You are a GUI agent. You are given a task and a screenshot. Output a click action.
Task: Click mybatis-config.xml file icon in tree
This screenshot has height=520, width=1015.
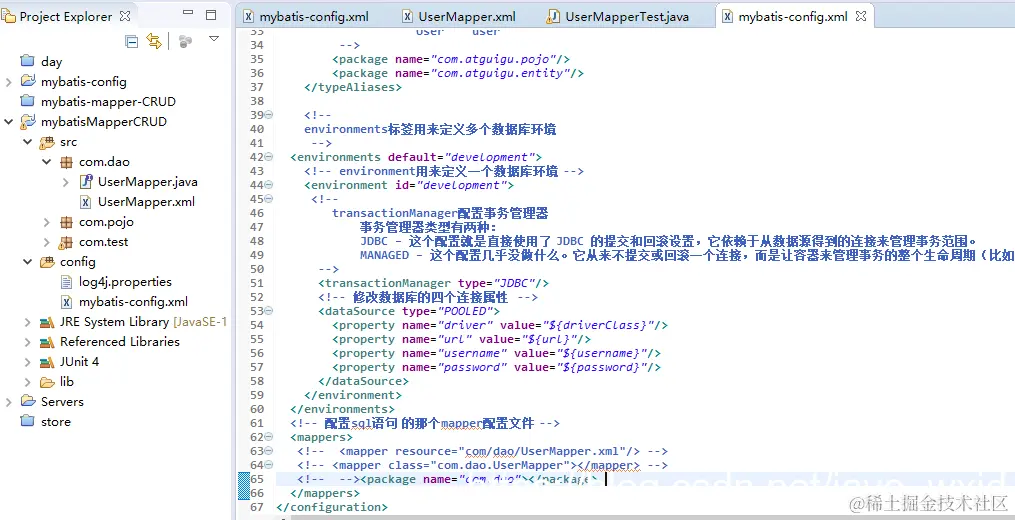(66, 302)
